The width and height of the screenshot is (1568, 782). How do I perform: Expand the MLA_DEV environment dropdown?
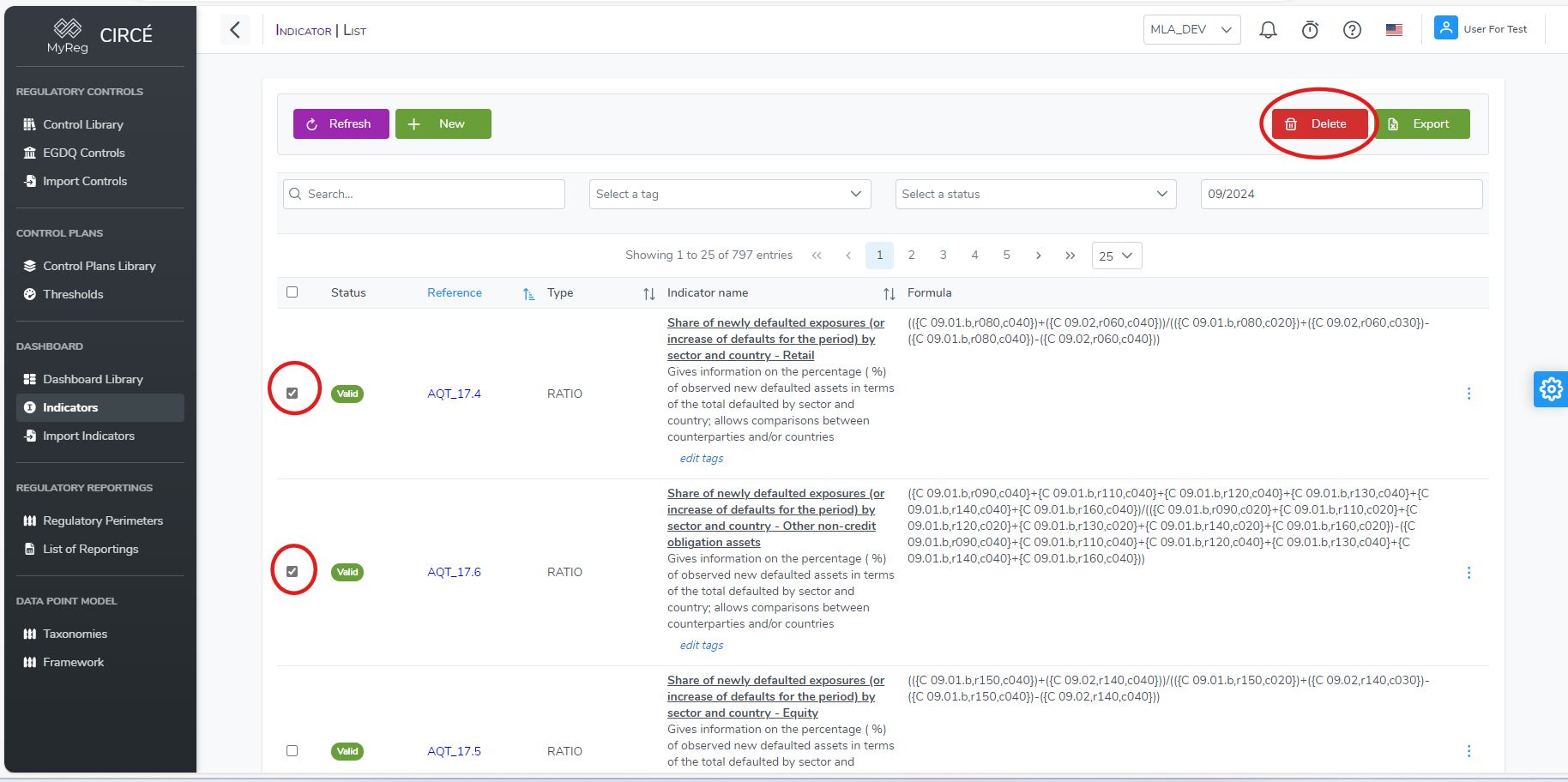[1191, 30]
